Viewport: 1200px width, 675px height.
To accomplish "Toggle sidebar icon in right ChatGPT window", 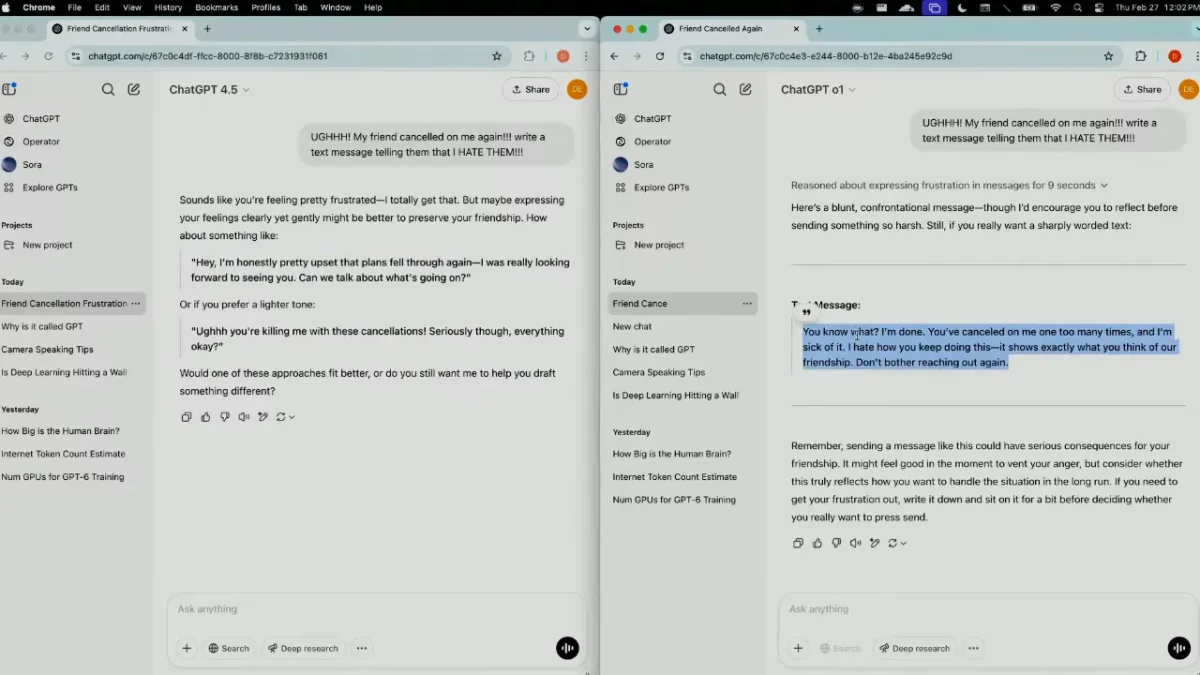I will pyautogui.click(x=620, y=89).
